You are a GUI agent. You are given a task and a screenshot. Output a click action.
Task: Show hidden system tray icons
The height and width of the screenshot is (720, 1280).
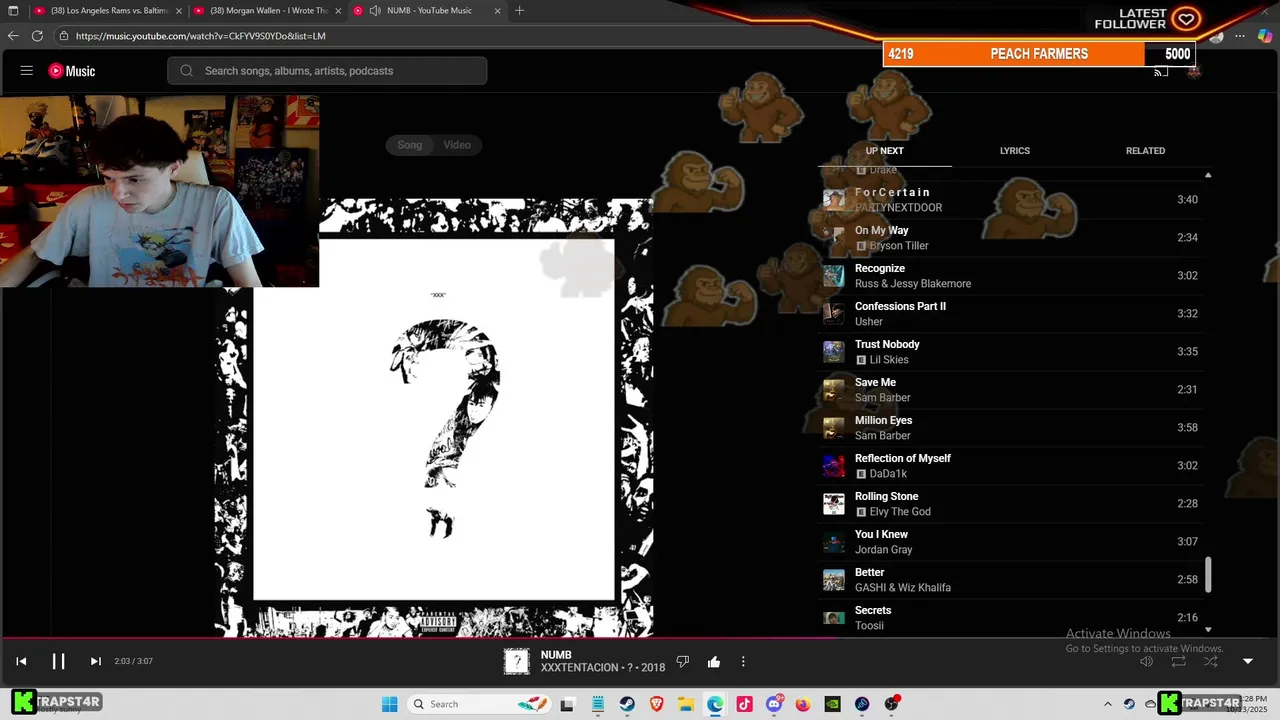(1107, 704)
